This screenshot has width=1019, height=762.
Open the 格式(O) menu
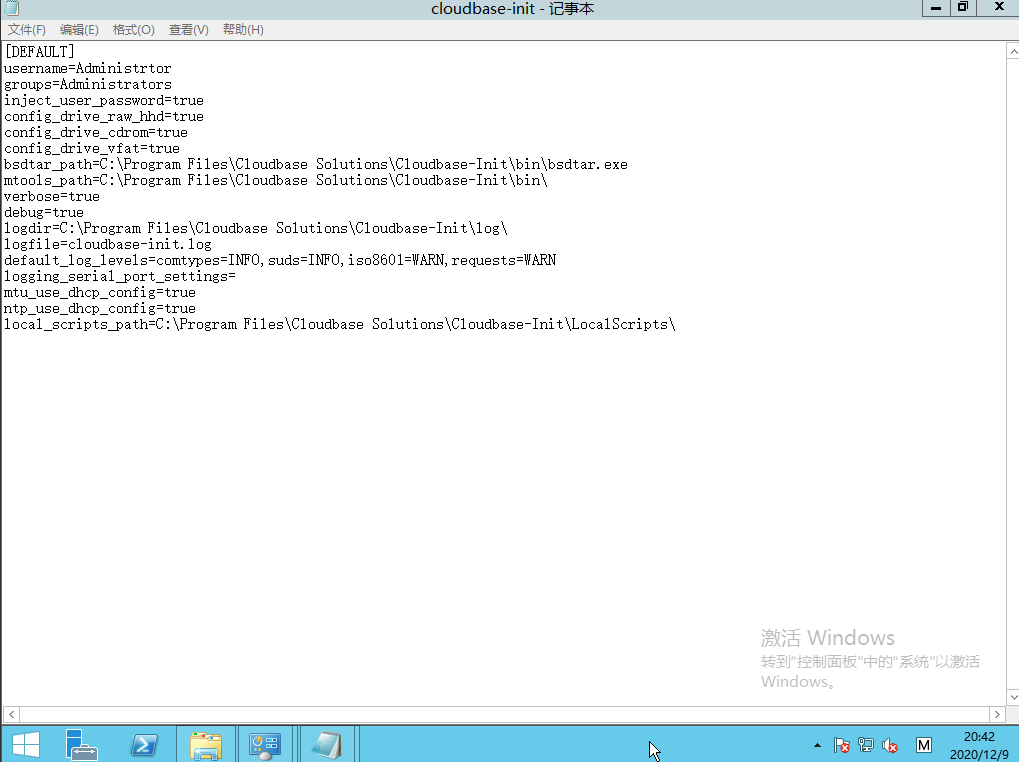point(133,30)
